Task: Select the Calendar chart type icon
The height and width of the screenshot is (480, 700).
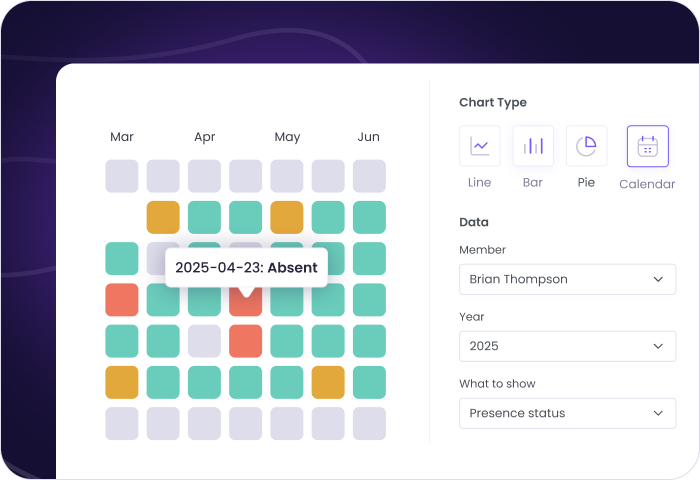Action: [647, 146]
